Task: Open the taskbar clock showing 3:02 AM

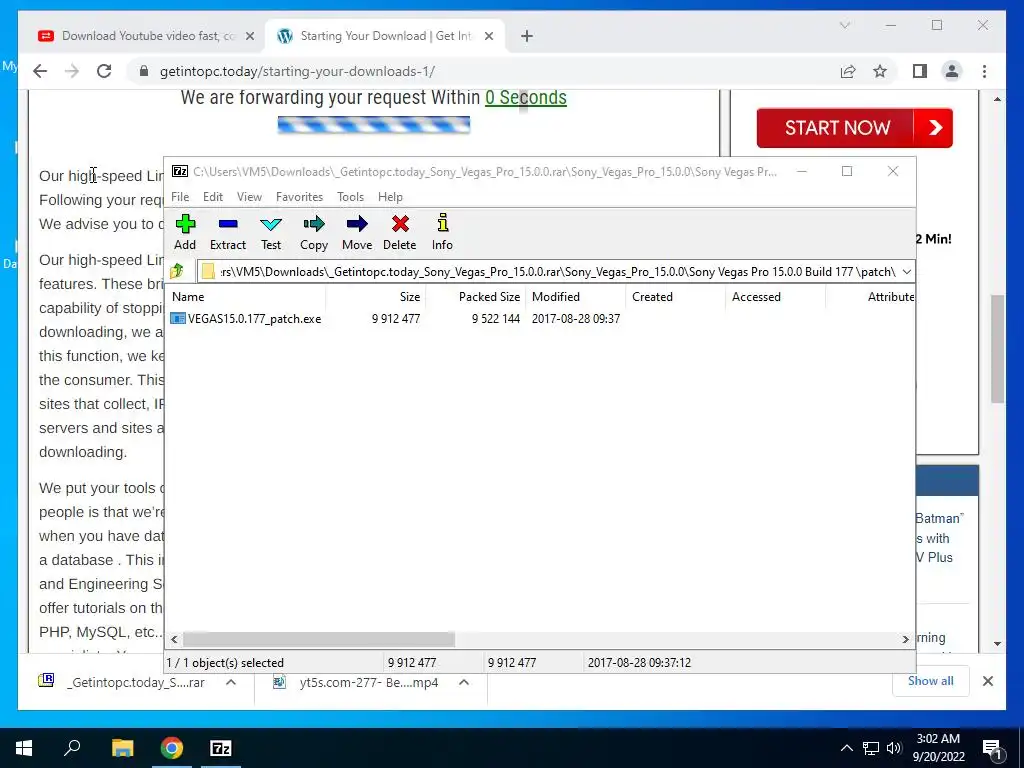Action: 938,748
